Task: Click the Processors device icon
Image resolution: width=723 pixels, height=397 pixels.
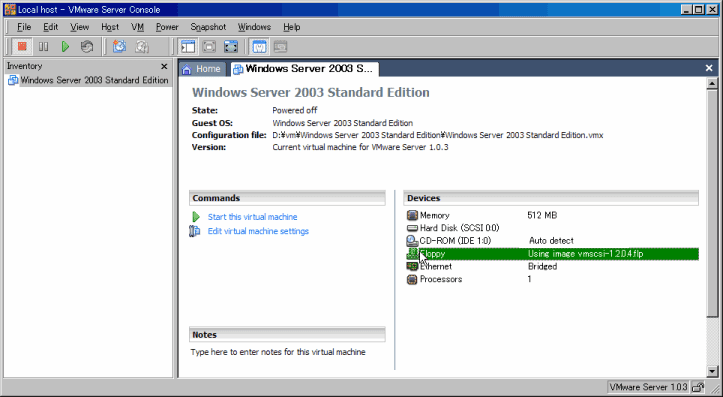Action: point(412,279)
